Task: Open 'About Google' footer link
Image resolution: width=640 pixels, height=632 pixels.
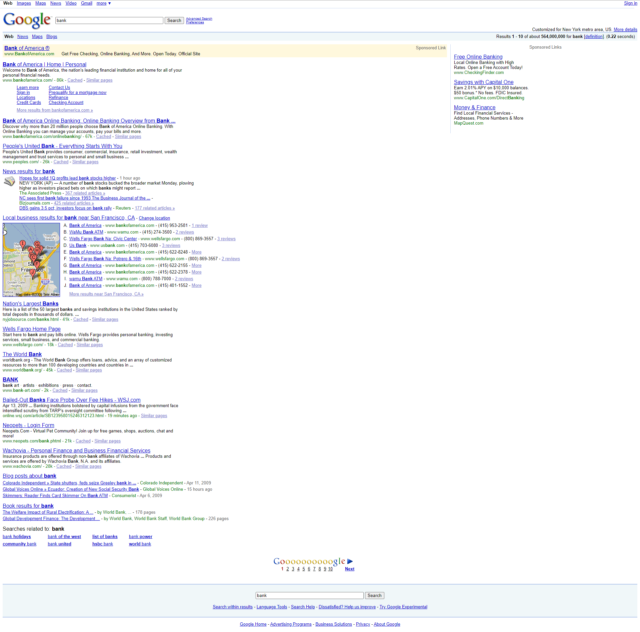Action: pos(387,624)
